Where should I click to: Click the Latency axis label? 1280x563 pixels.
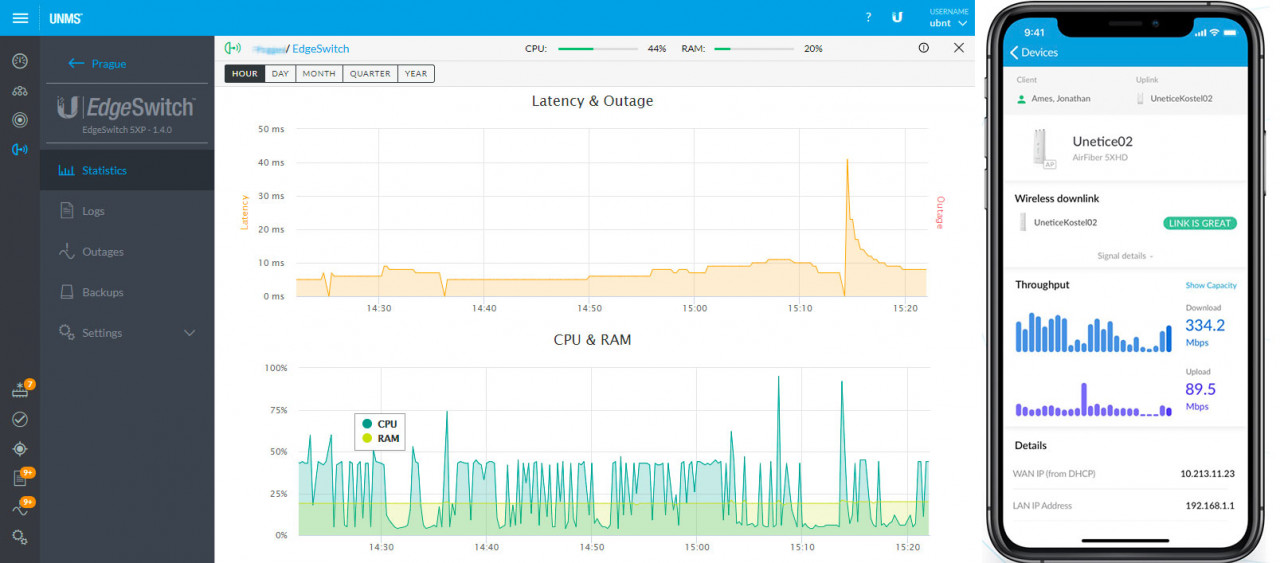243,212
